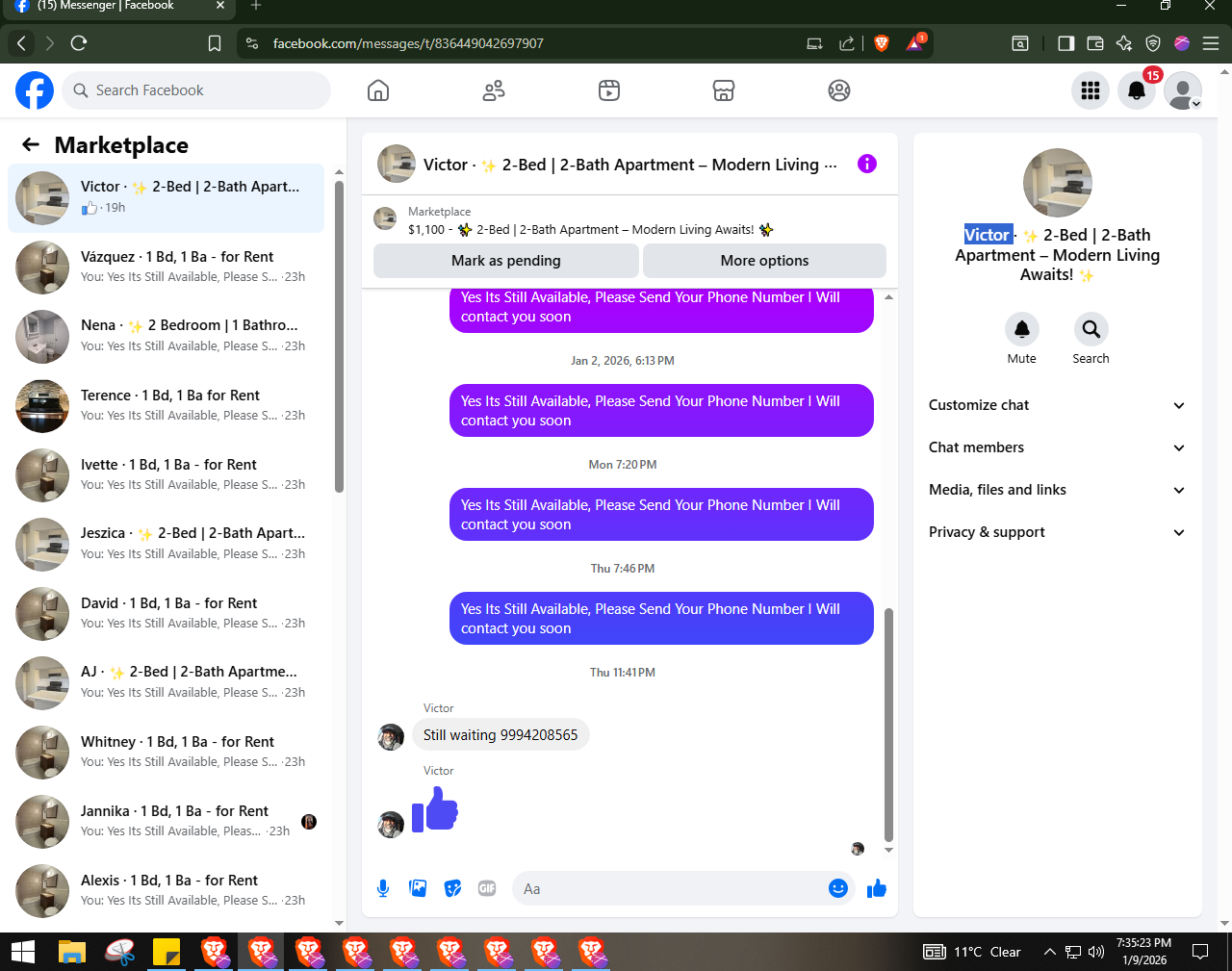Click volume icon in system tray

(x=1096, y=952)
